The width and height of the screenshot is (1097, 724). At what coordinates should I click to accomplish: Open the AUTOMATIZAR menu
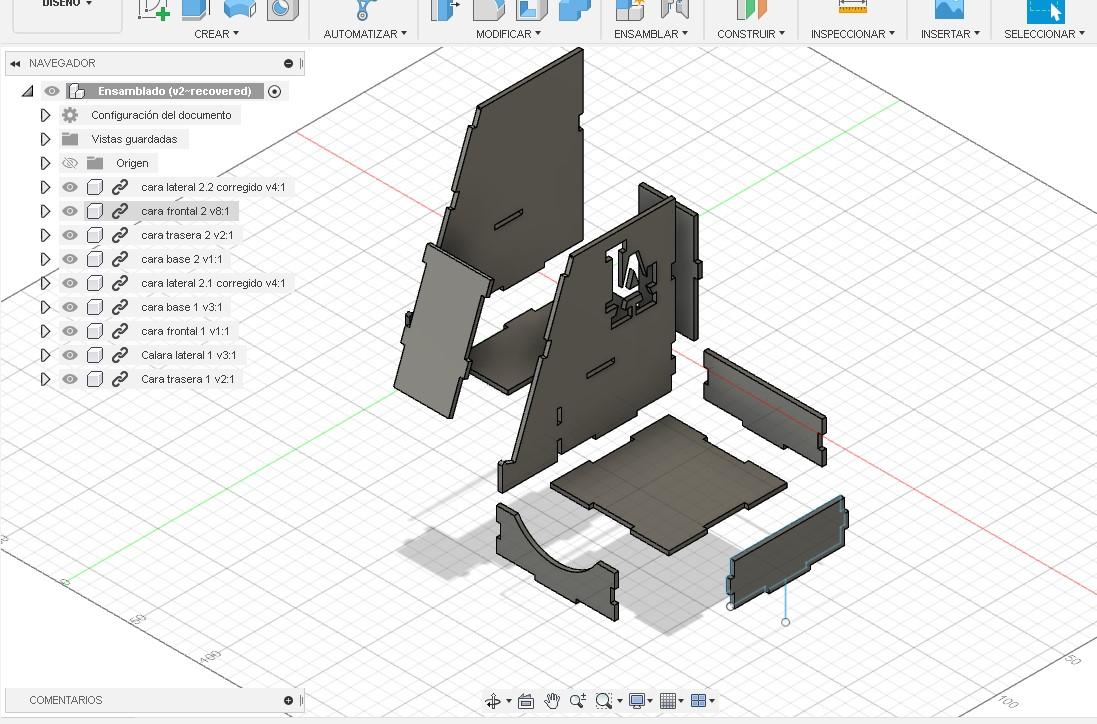pyautogui.click(x=365, y=34)
